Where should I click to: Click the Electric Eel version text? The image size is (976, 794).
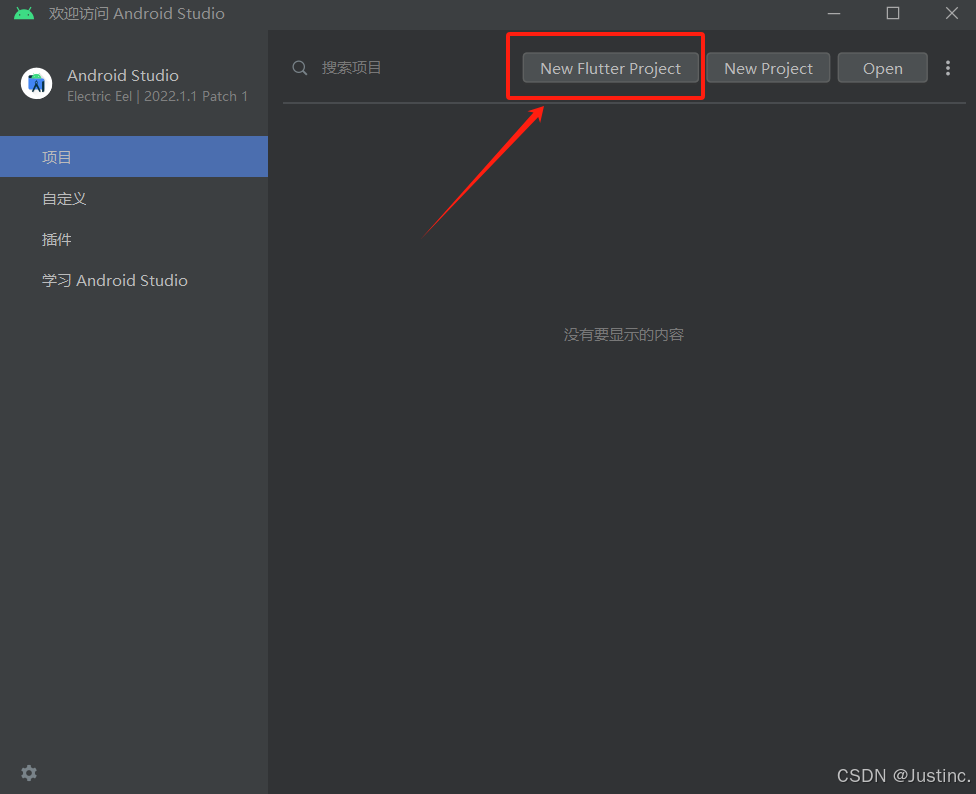click(157, 96)
